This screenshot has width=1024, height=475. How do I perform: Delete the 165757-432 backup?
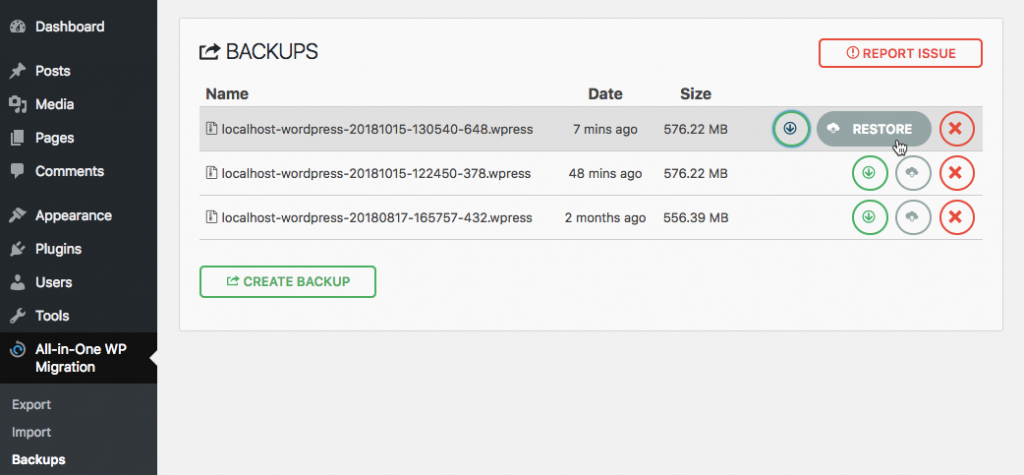[x=957, y=218]
